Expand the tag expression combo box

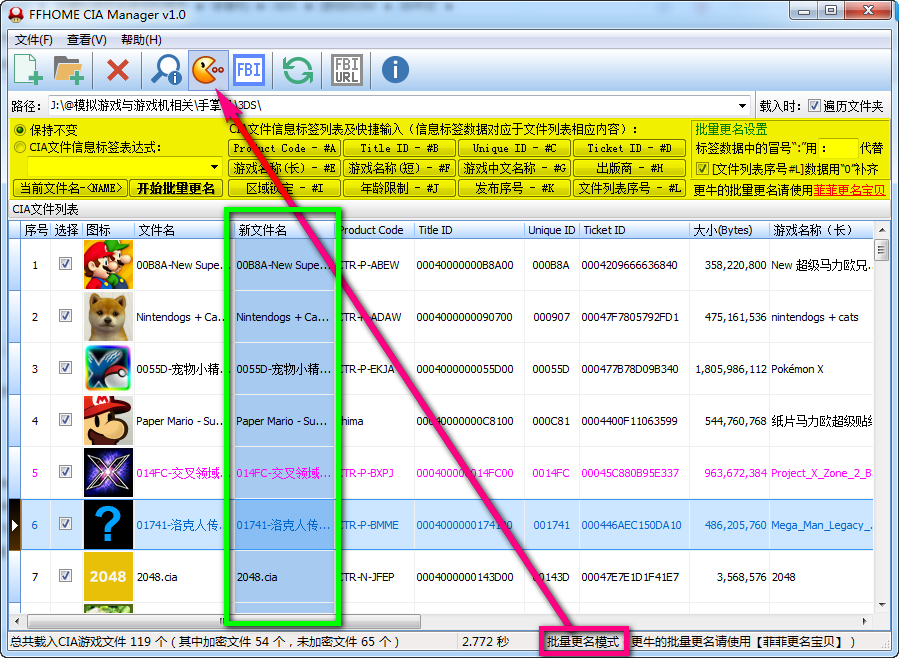click(x=214, y=167)
